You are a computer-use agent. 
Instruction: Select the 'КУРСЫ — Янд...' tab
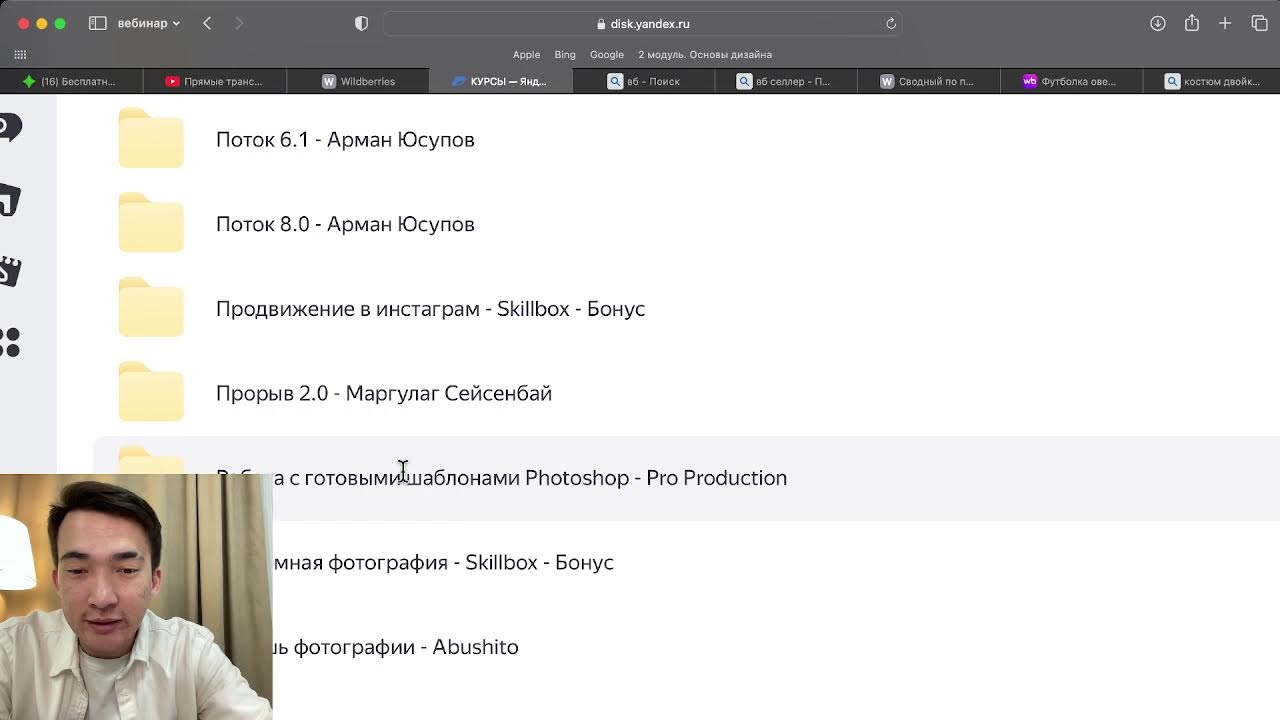click(x=500, y=81)
